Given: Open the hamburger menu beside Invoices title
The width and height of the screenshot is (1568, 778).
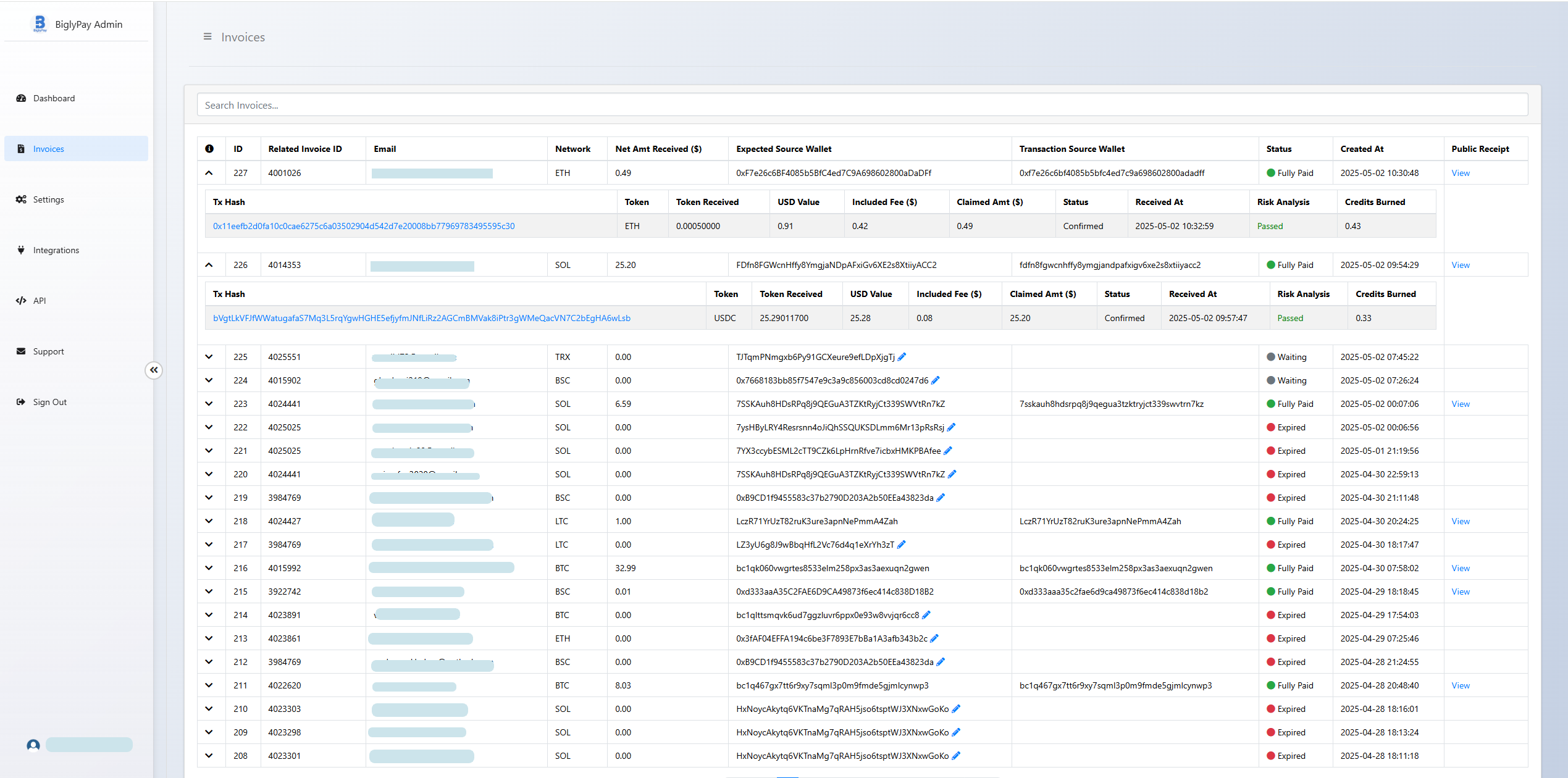Looking at the screenshot, I should click(x=208, y=37).
